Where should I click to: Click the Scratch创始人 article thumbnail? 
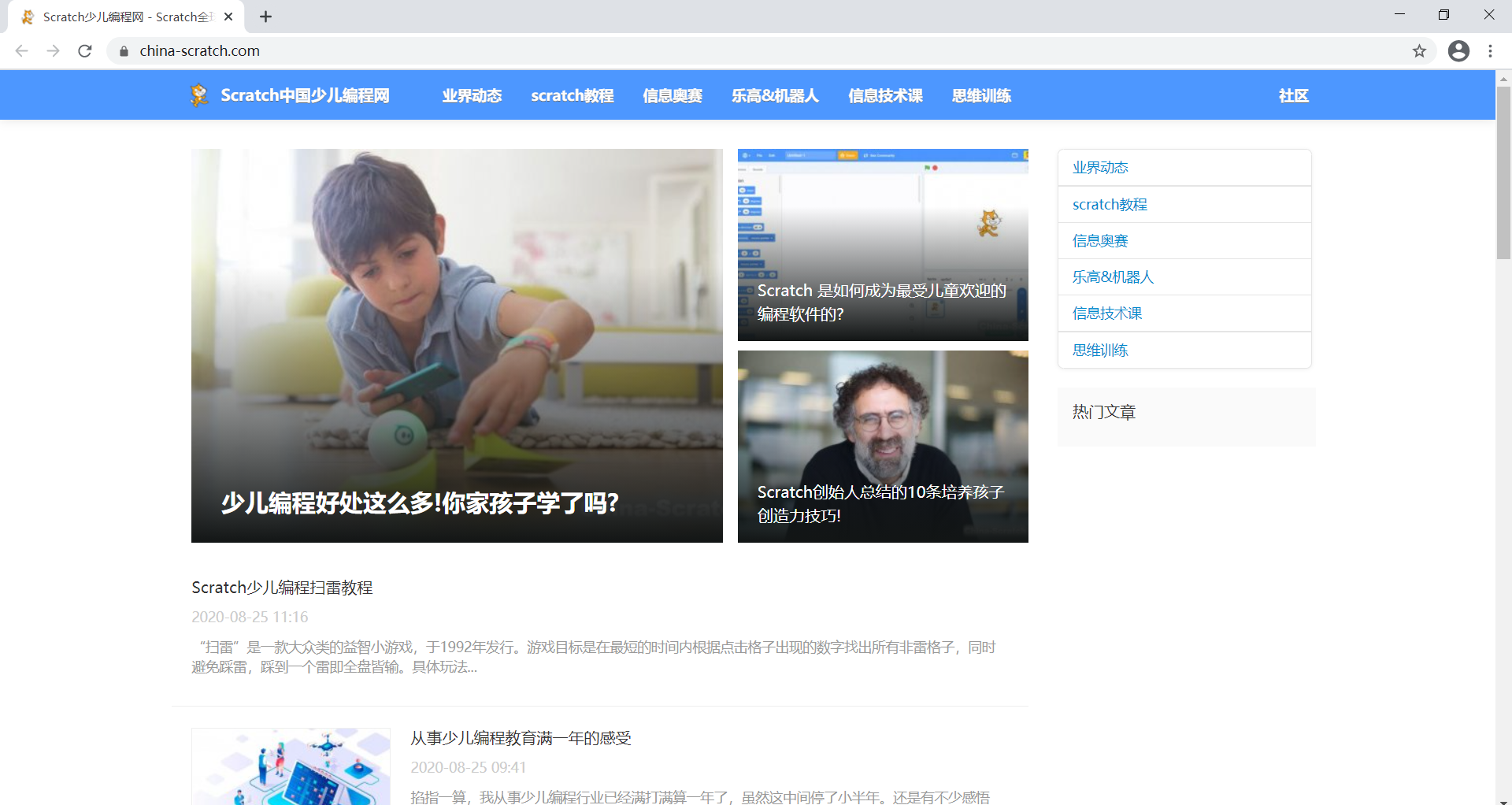[x=882, y=446]
